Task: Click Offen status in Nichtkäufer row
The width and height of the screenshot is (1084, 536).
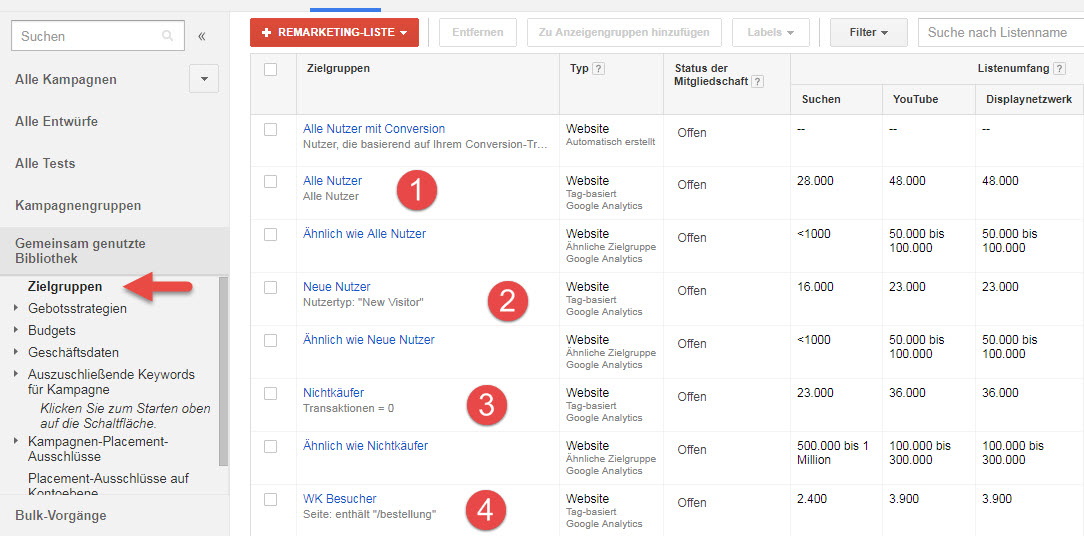Action: pyautogui.click(x=692, y=397)
